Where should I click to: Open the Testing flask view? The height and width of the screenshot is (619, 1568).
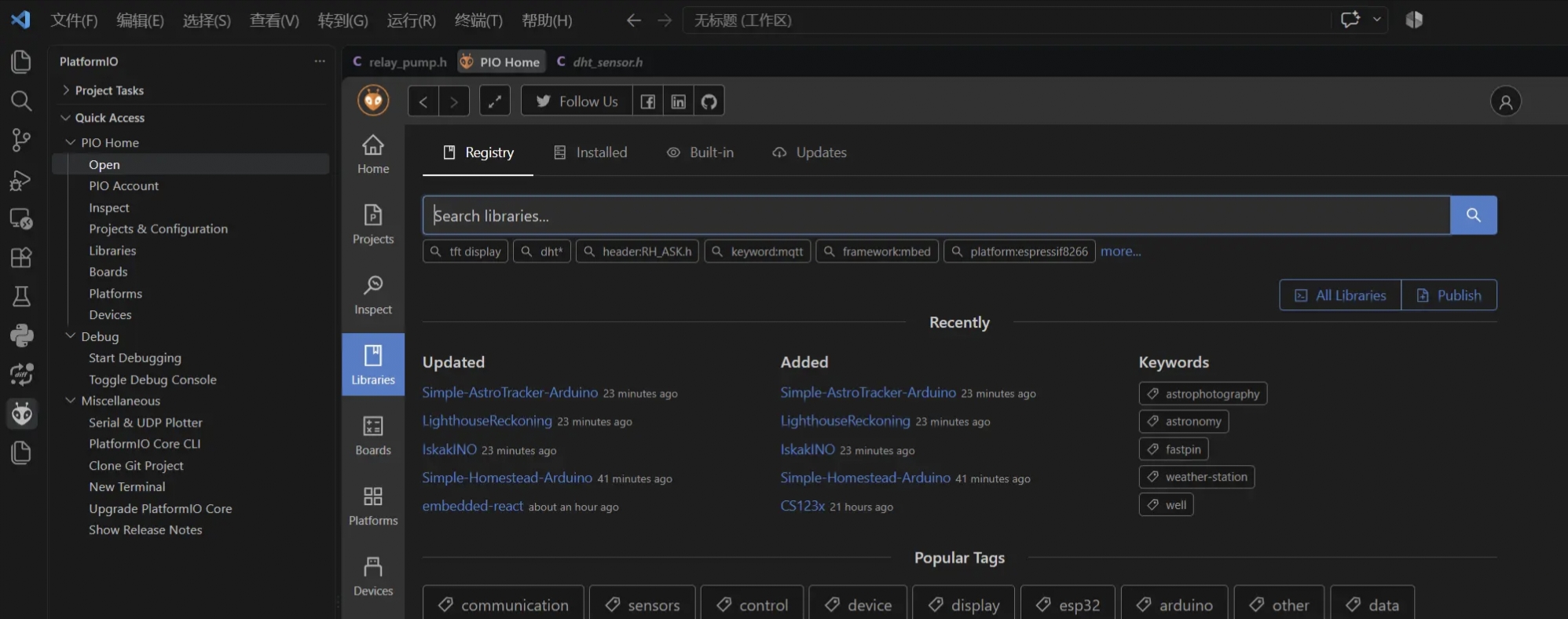click(x=21, y=296)
